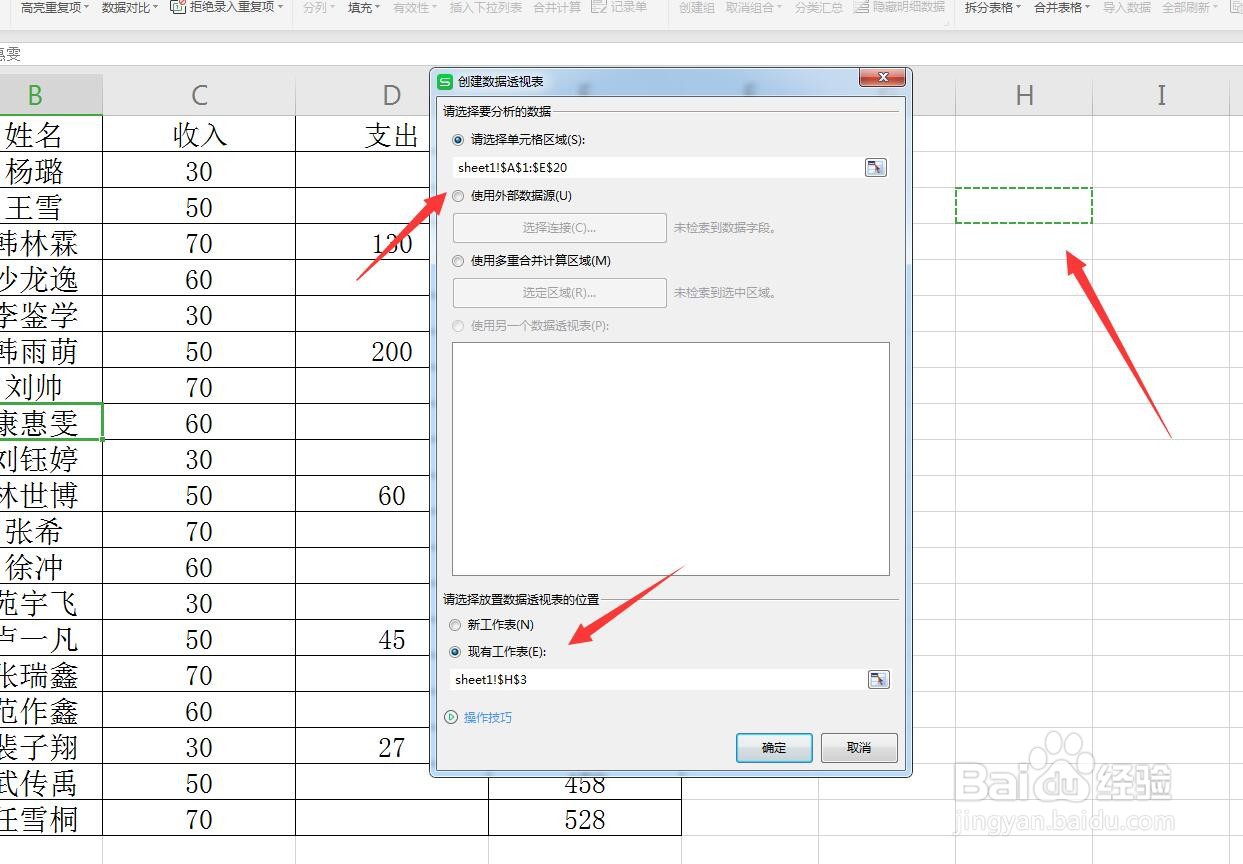Click the 导入数据 import data icon

point(1127,8)
